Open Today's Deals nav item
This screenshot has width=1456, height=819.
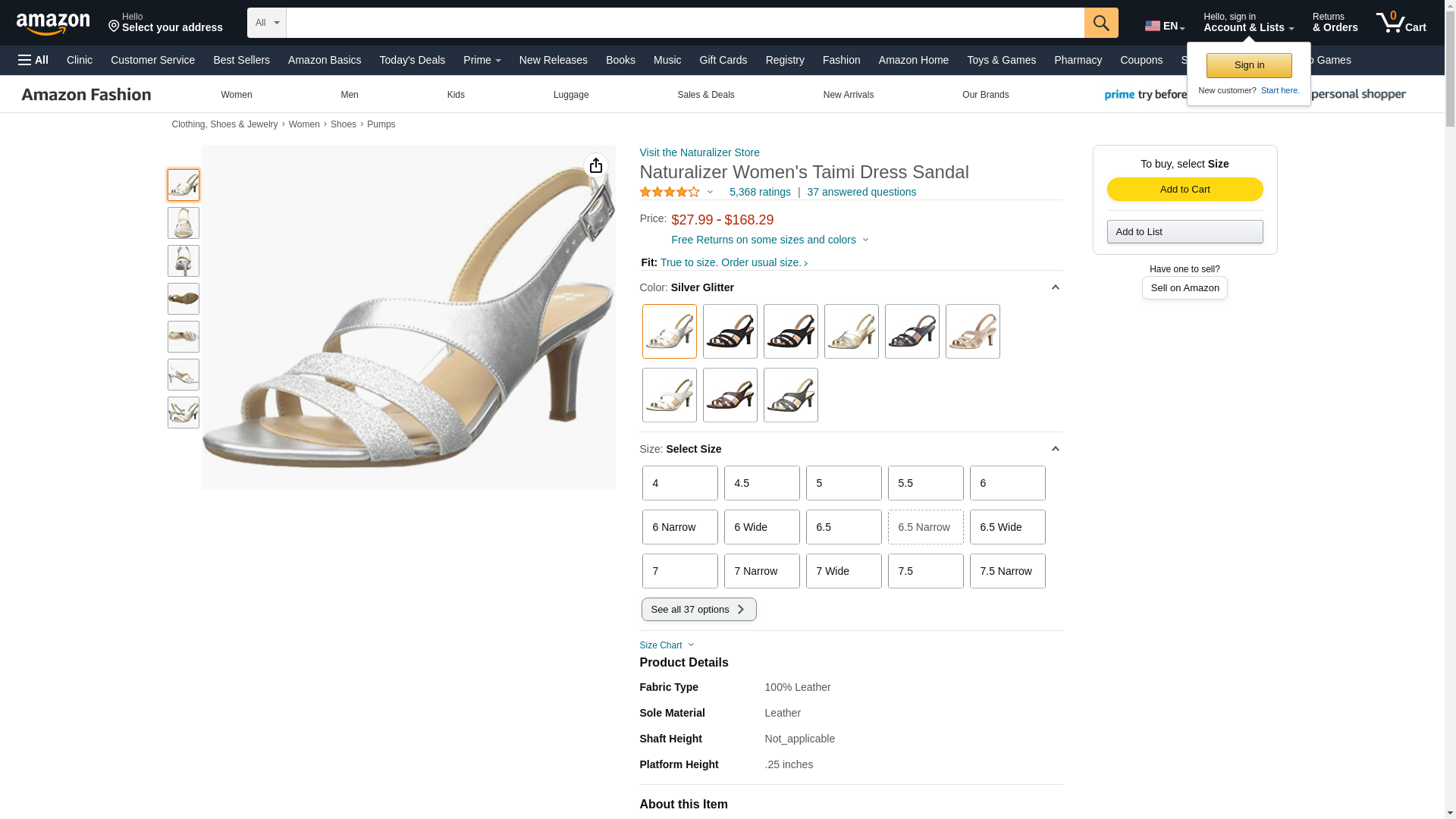click(412, 60)
